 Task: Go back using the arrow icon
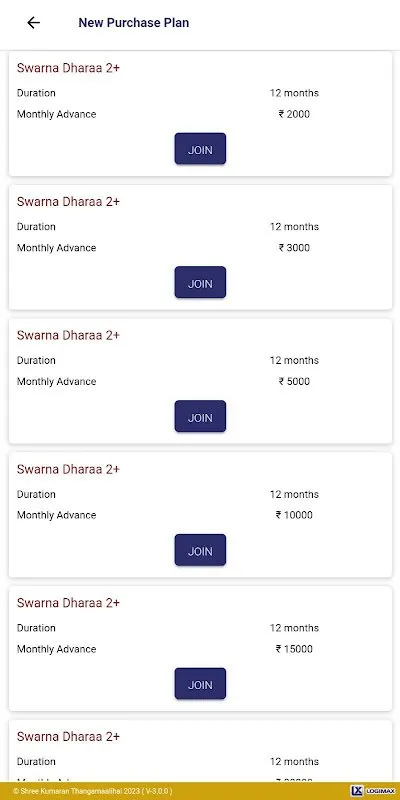tap(34, 22)
